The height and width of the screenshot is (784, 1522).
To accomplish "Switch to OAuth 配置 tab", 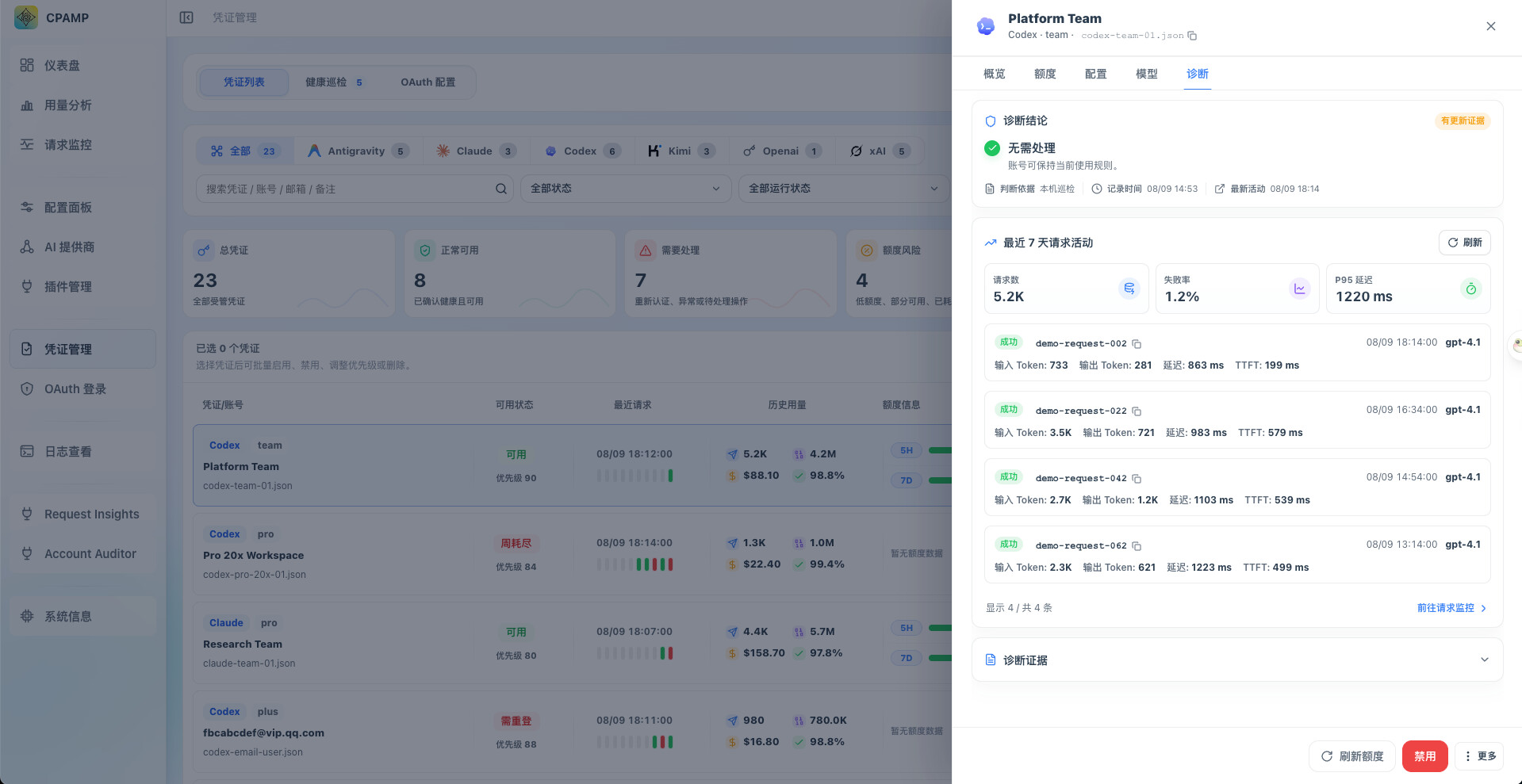I will 427,82.
